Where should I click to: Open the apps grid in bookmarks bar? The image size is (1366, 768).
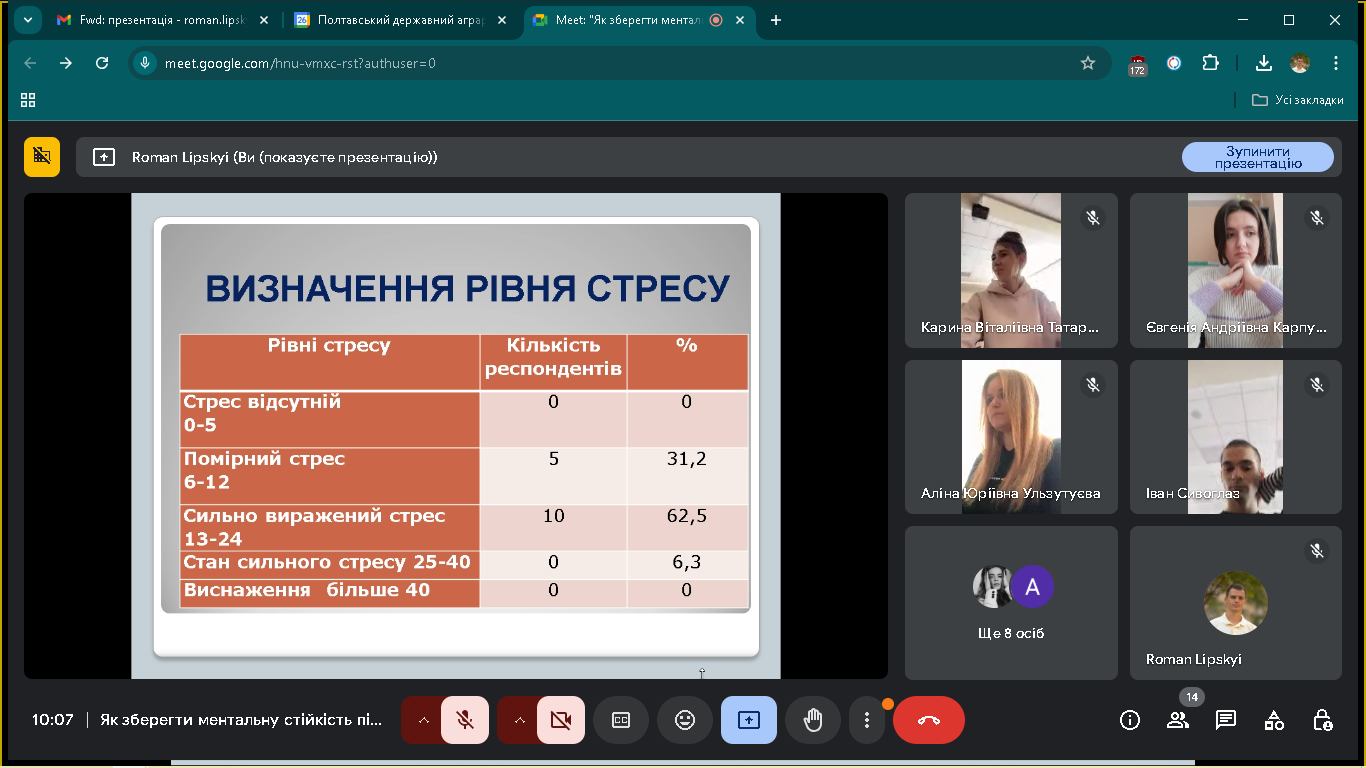click(28, 100)
